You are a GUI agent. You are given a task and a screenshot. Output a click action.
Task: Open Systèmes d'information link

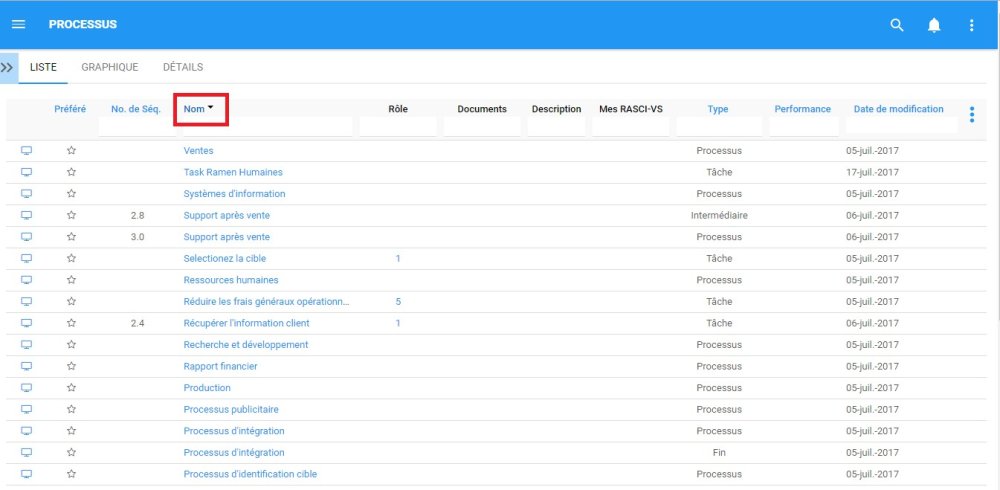tap(234, 193)
